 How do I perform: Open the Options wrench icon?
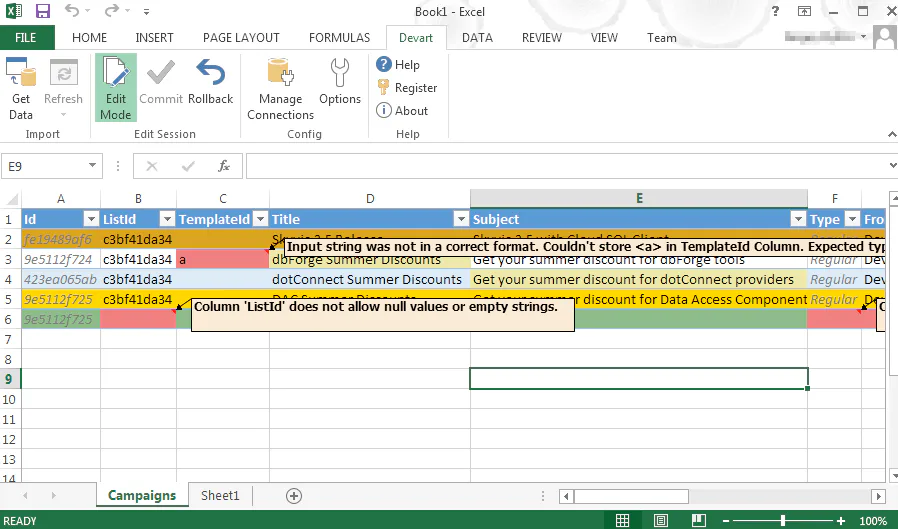coord(340,83)
